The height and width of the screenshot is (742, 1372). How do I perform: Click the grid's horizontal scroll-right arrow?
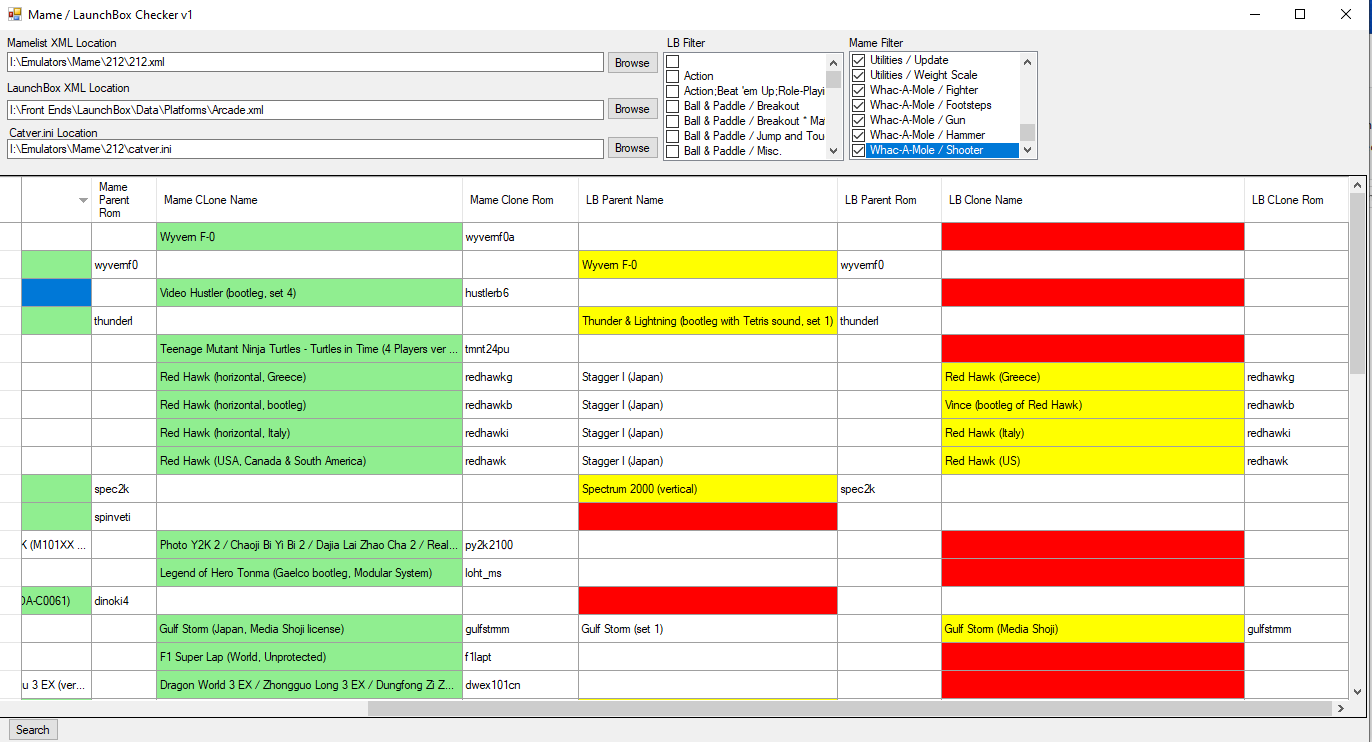coord(1340,708)
